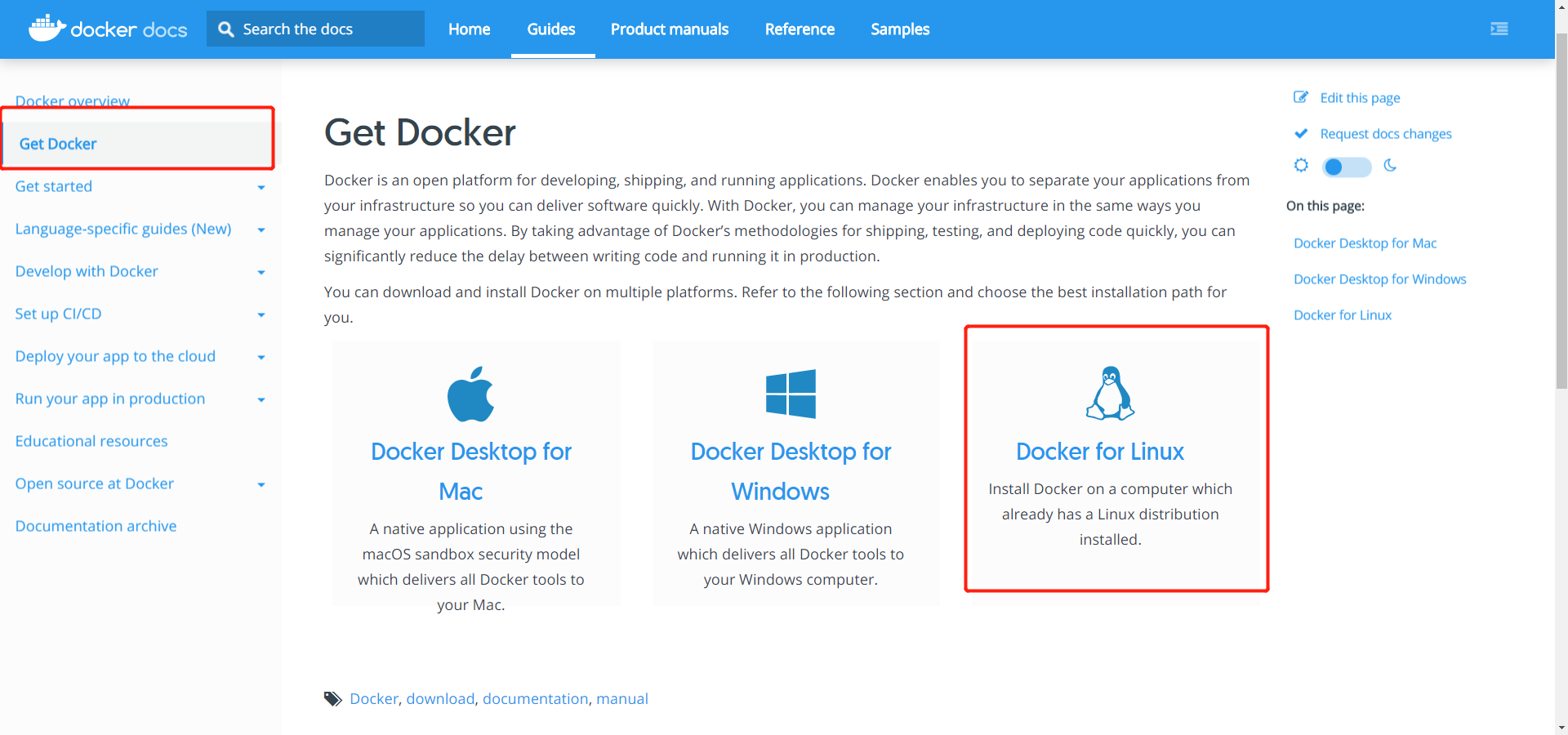
Task: Open the top-right sidebar menu icon
Action: [1499, 29]
